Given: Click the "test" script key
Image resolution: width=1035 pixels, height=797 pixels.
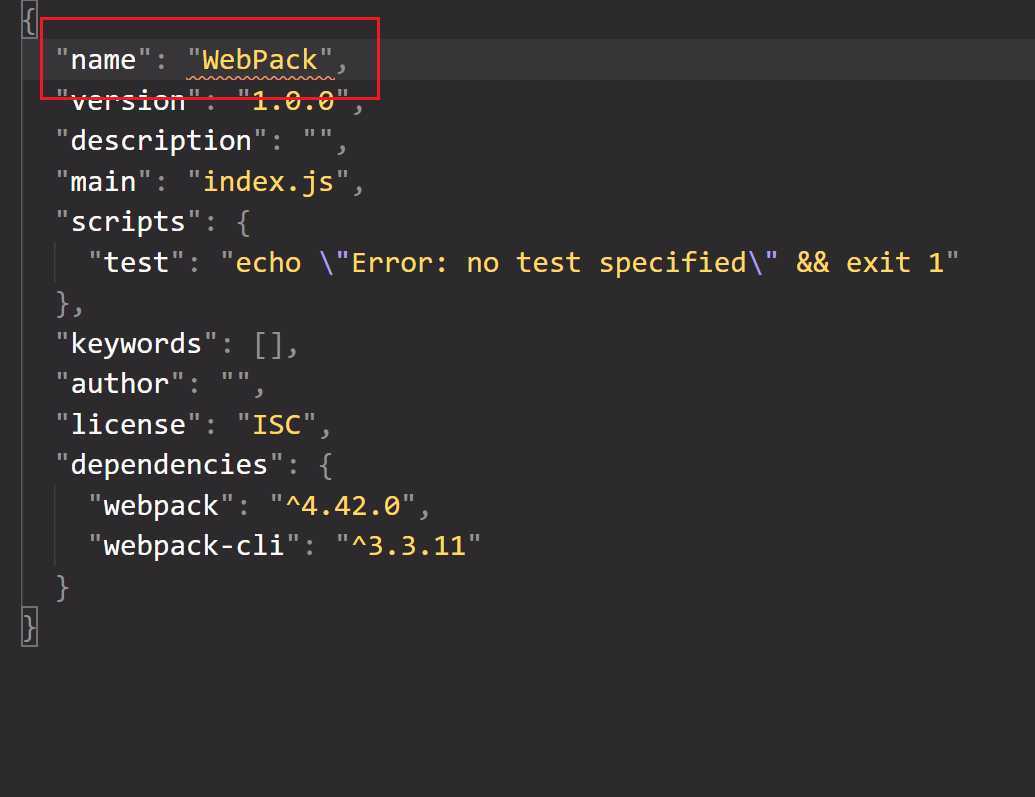Looking at the screenshot, I should click(135, 263).
